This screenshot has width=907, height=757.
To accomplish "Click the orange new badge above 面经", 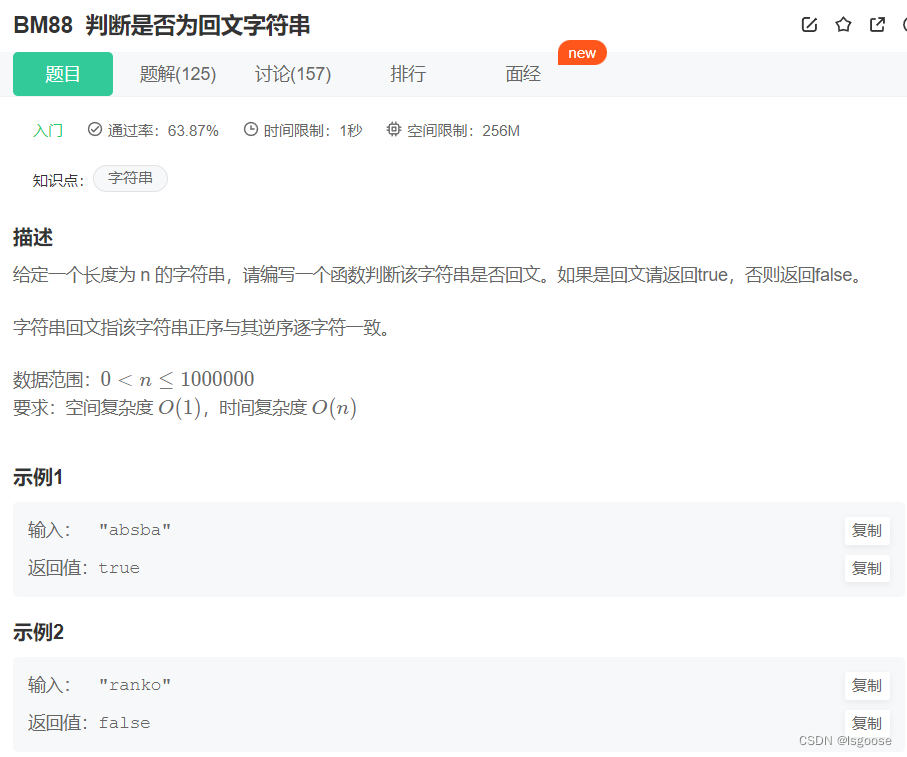I will coord(582,53).
